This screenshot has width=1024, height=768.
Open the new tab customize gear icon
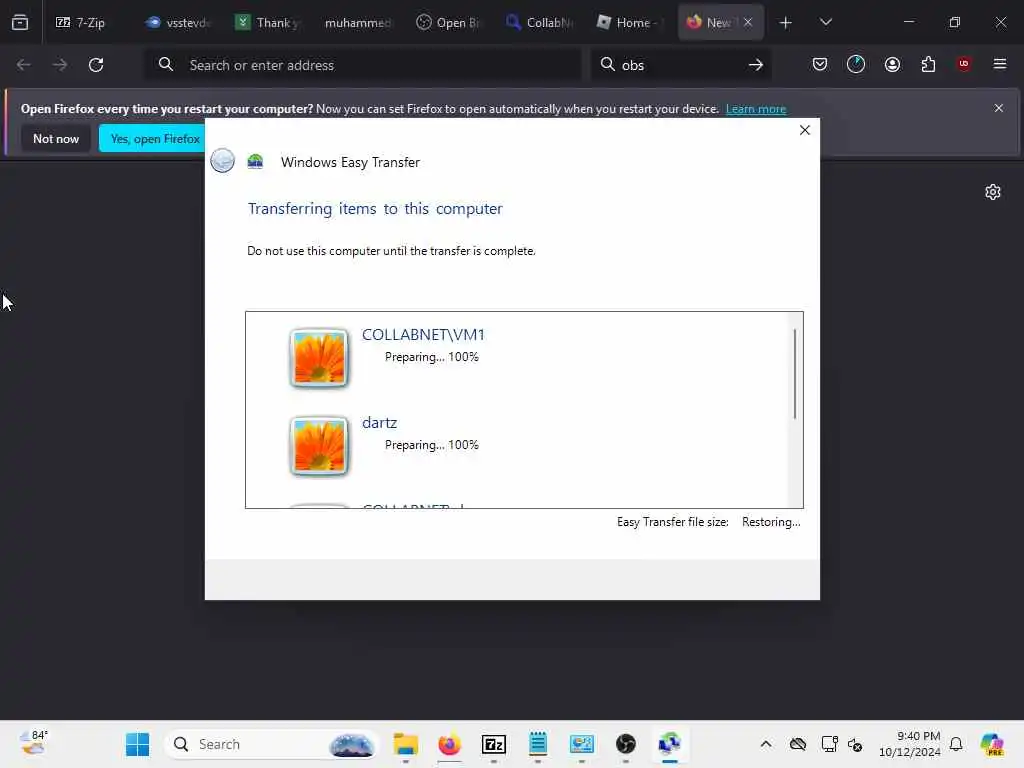[993, 192]
